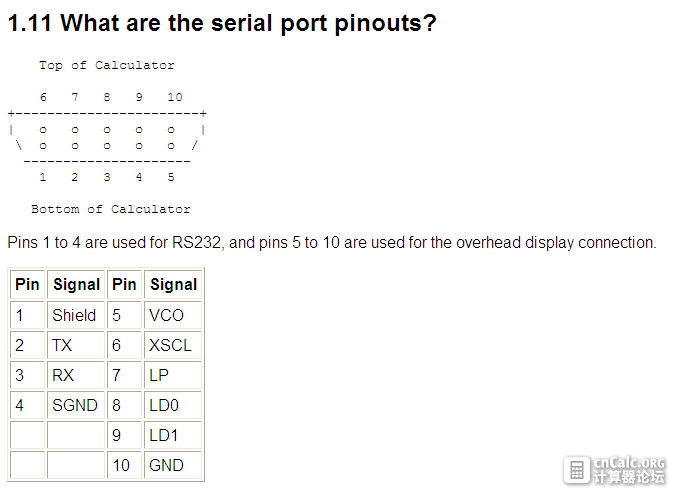Viewport: 675px width, 496px height.
Task: Click pin 10 label in diagram
Action: pyautogui.click(x=175, y=97)
